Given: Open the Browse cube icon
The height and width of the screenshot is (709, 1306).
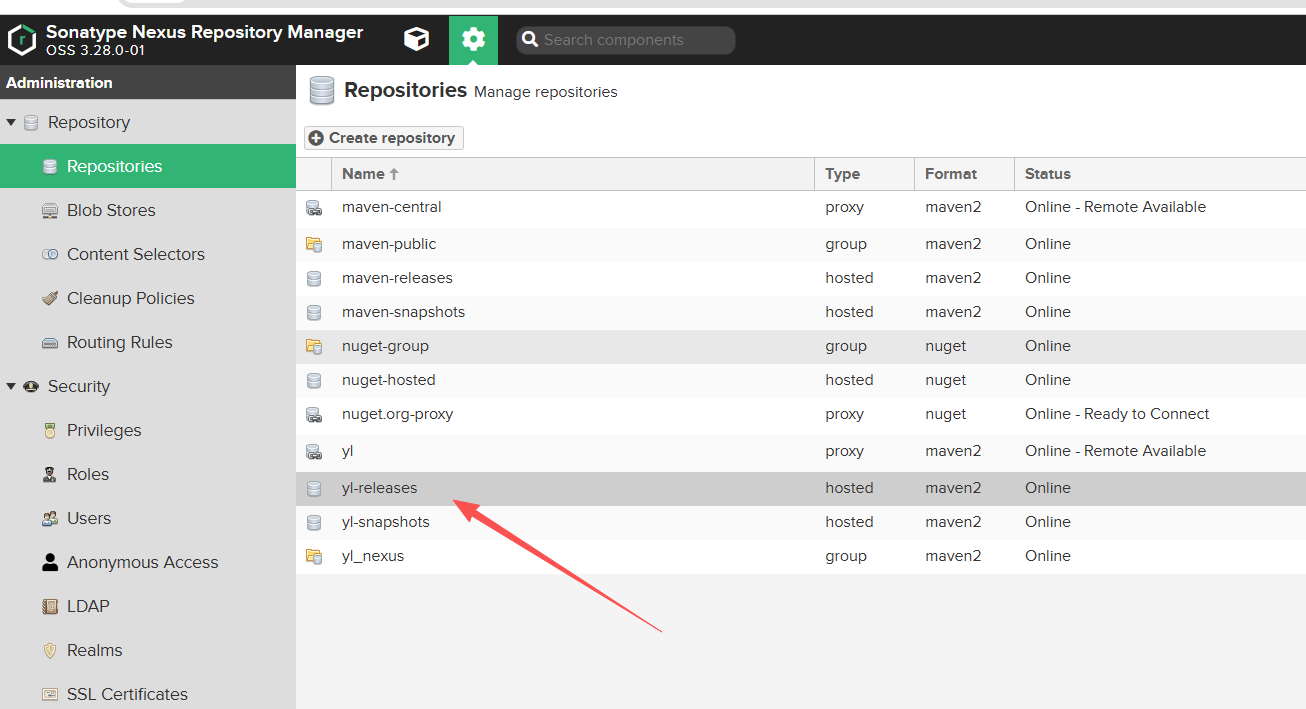Looking at the screenshot, I should (416, 40).
